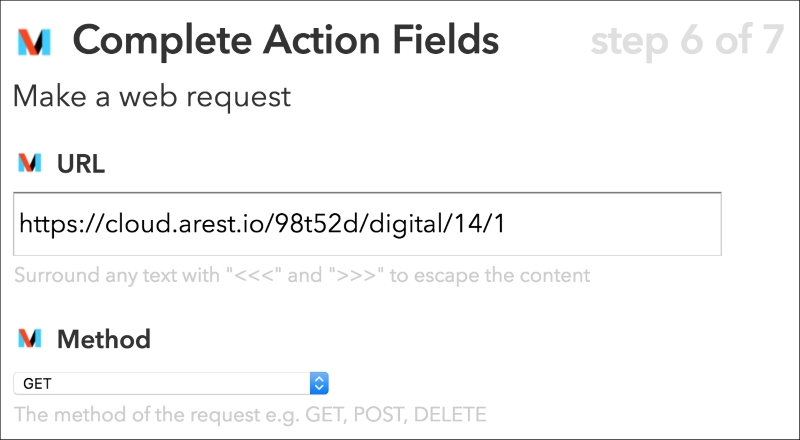The image size is (800, 440).
Task: Open the Method dropdown showing GET
Action: coord(171,383)
